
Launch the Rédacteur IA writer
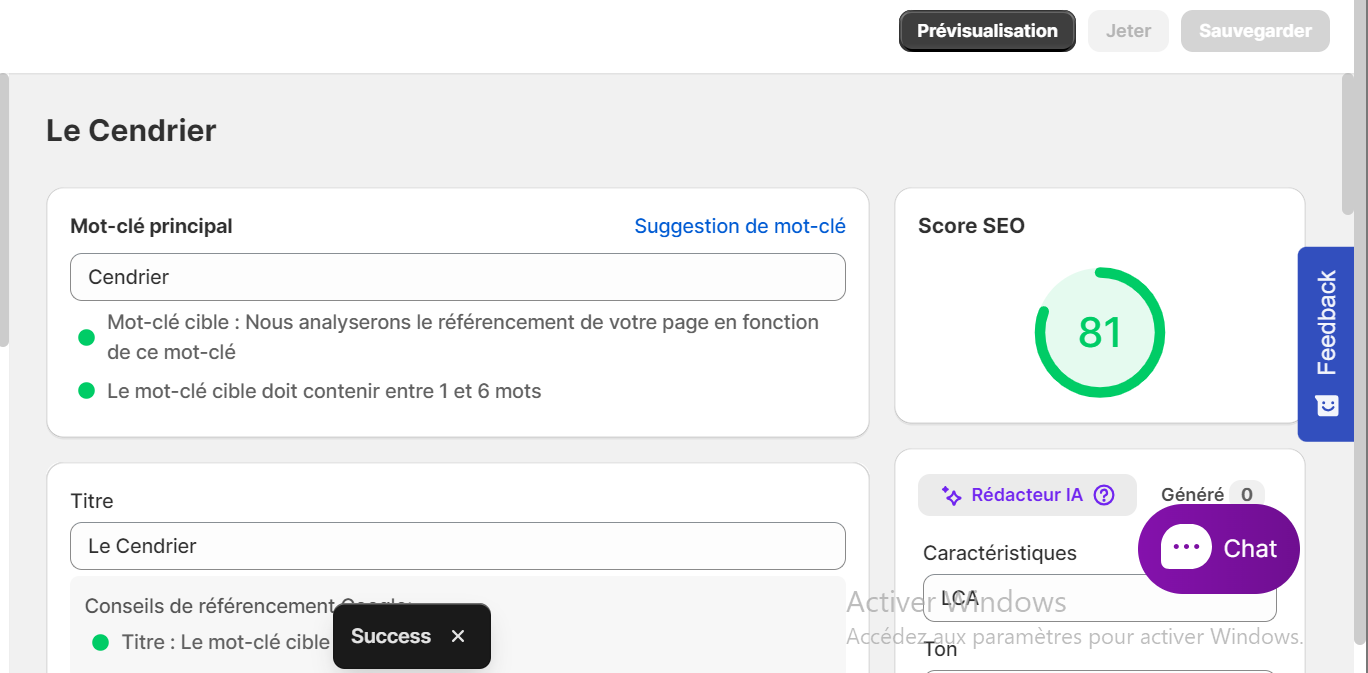point(1027,495)
